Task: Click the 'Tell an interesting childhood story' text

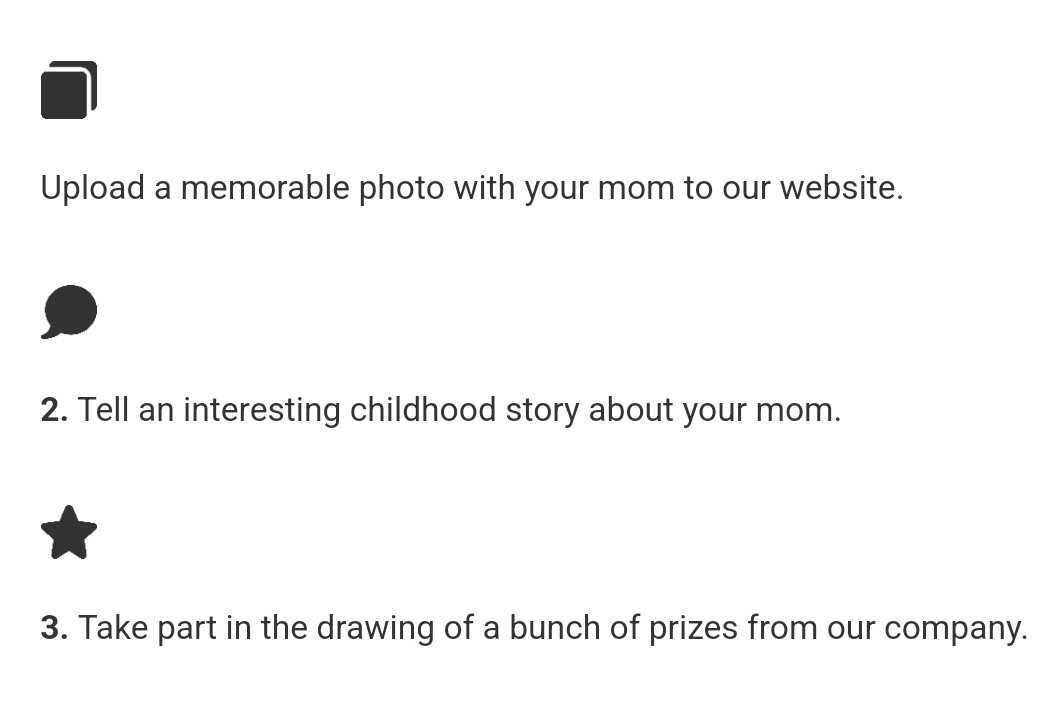Action: coord(459,410)
